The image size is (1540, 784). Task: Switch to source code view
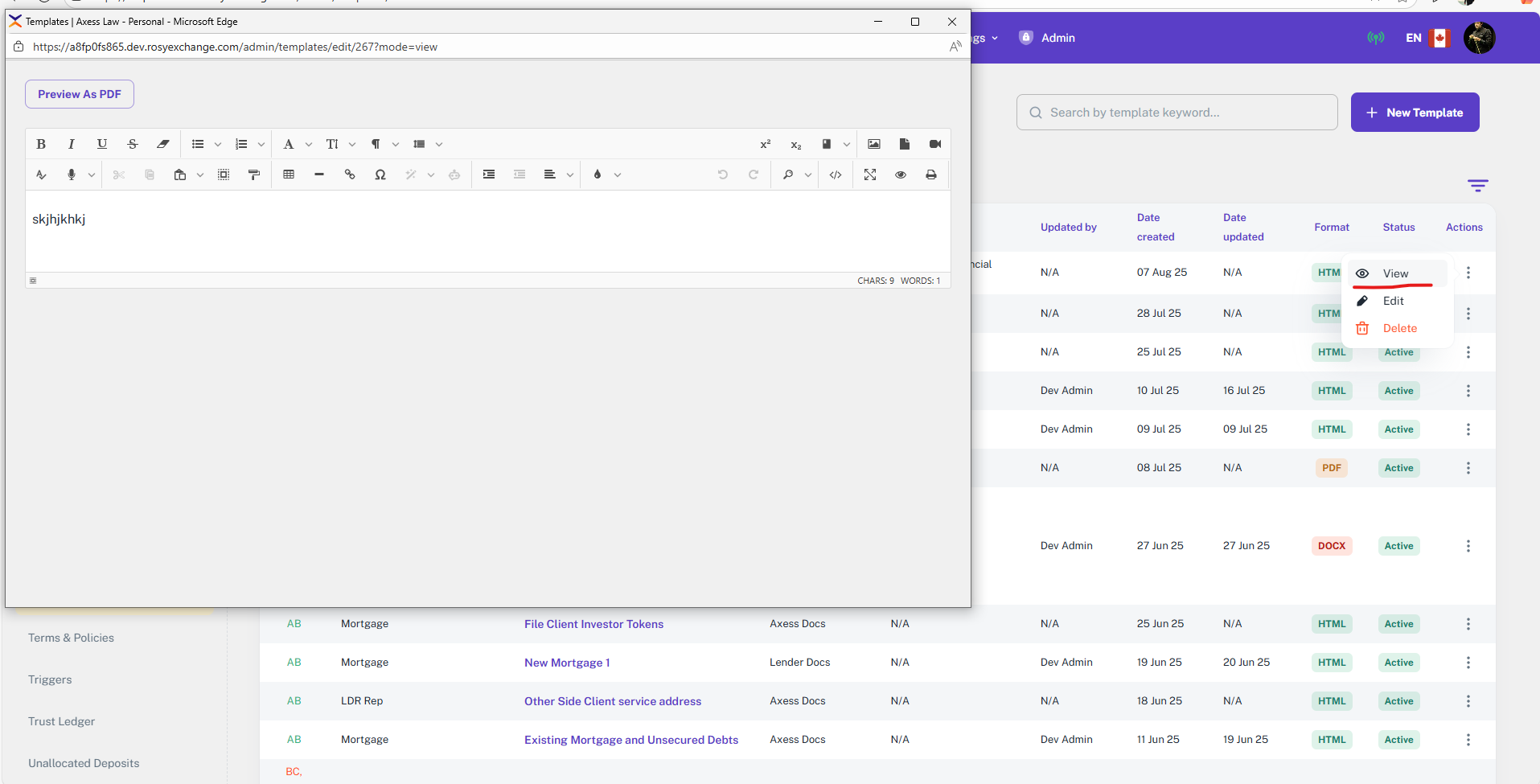[x=836, y=174]
